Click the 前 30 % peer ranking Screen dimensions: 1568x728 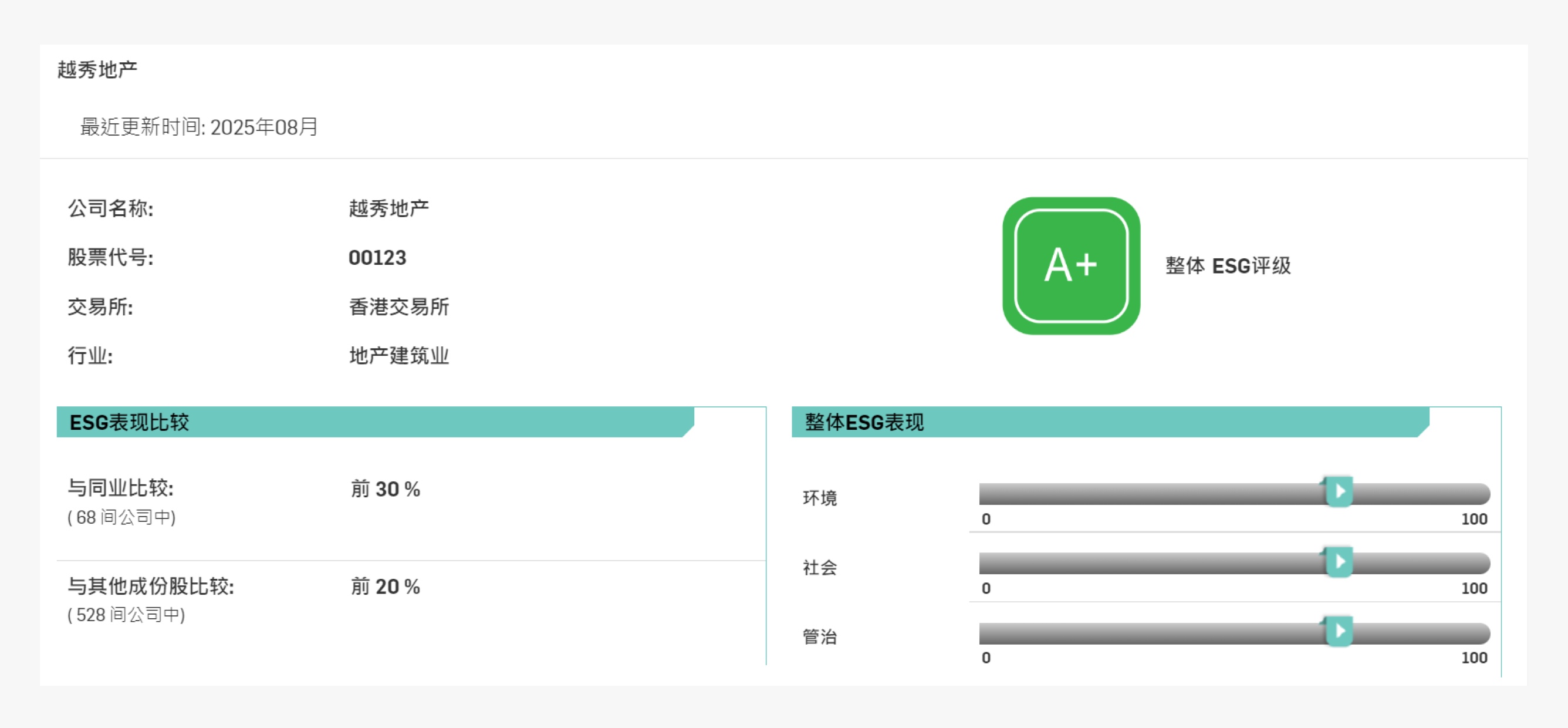(x=386, y=488)
